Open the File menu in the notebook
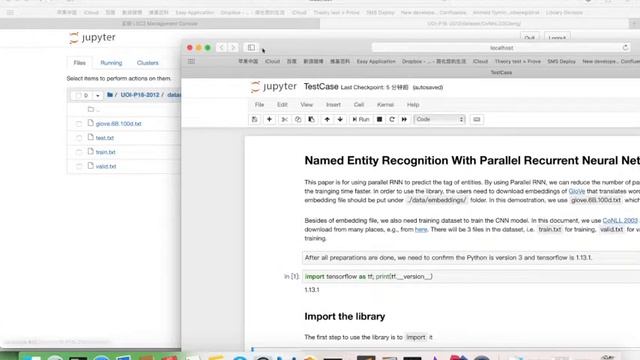 pyautogui.click(x=259, y=105)
